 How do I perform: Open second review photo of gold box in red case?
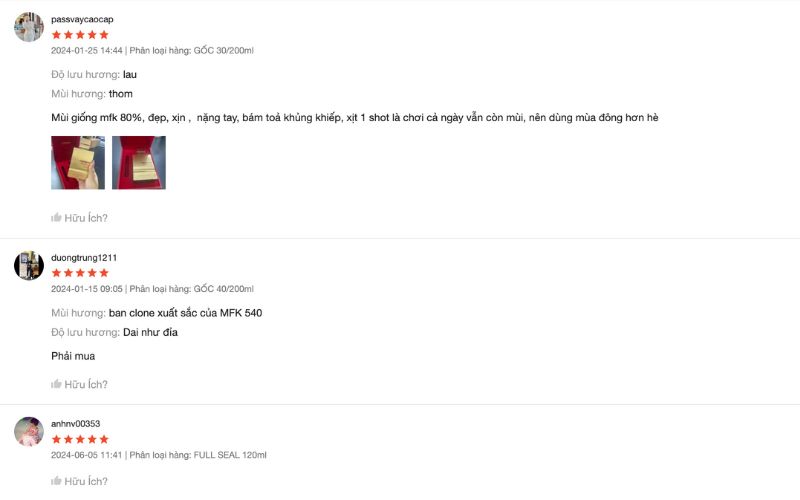[x=139, y=163]
